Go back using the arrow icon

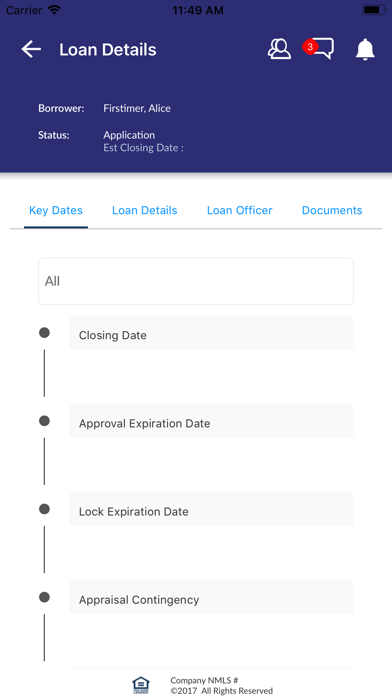(31, 49)
